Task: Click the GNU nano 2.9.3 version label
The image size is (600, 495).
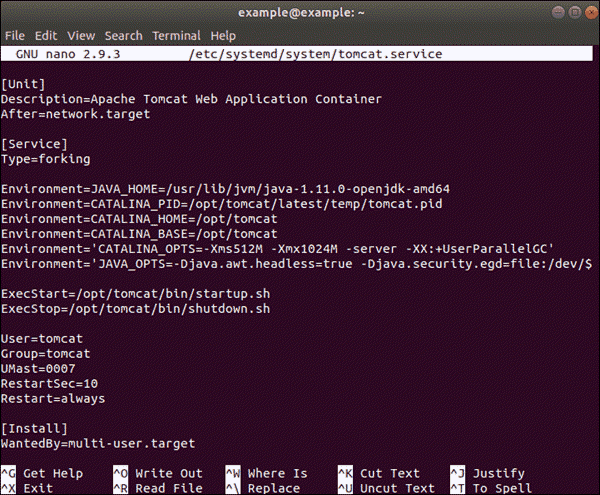Action: [68, 54]
